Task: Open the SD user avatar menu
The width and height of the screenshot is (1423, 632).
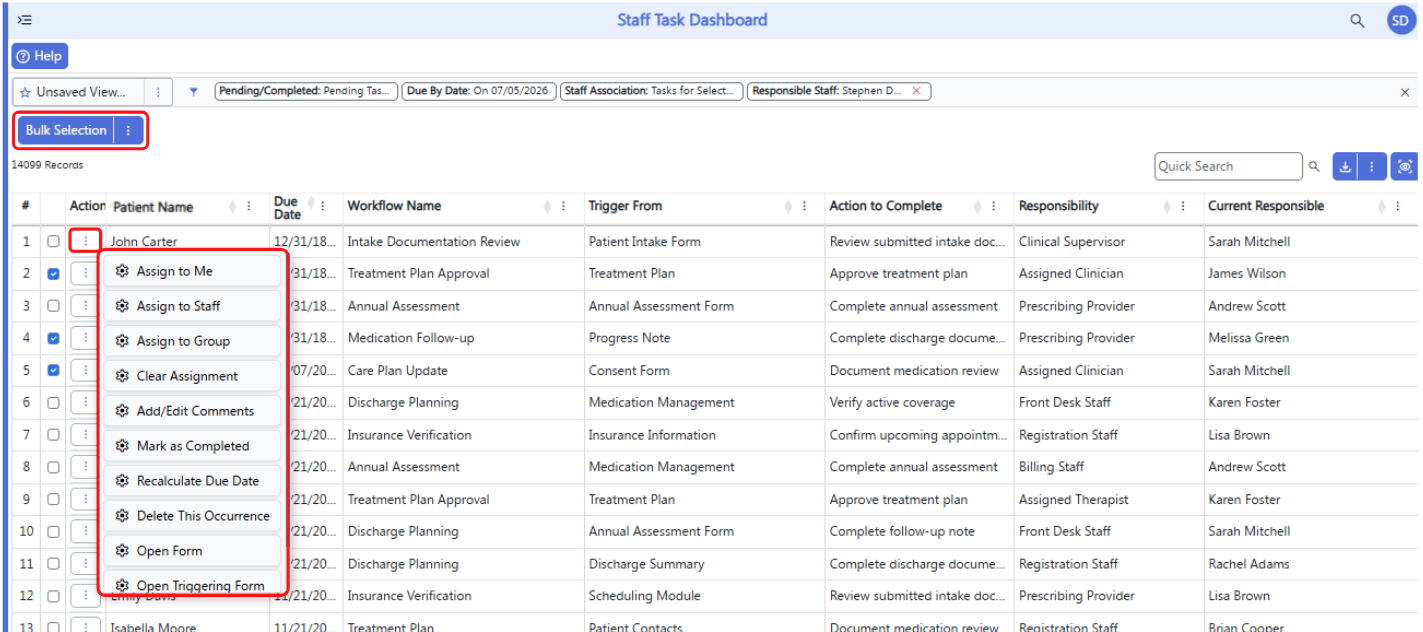Action: click(x=1401, y=20)
